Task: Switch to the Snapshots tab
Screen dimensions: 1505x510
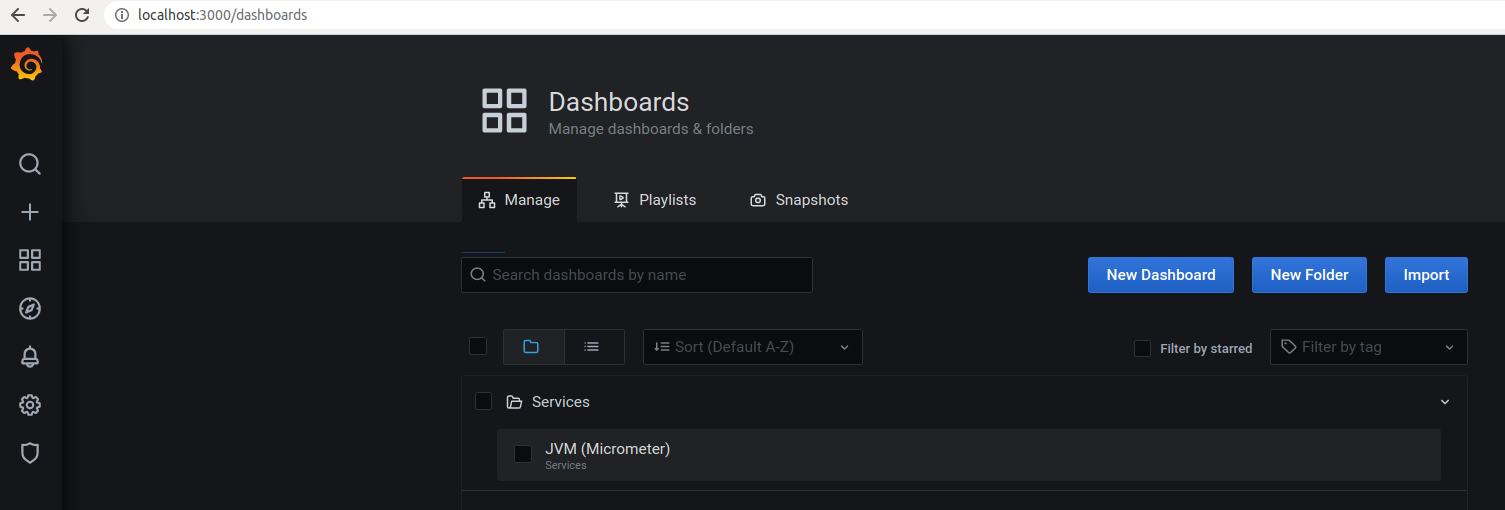Action: pos(799,200)
